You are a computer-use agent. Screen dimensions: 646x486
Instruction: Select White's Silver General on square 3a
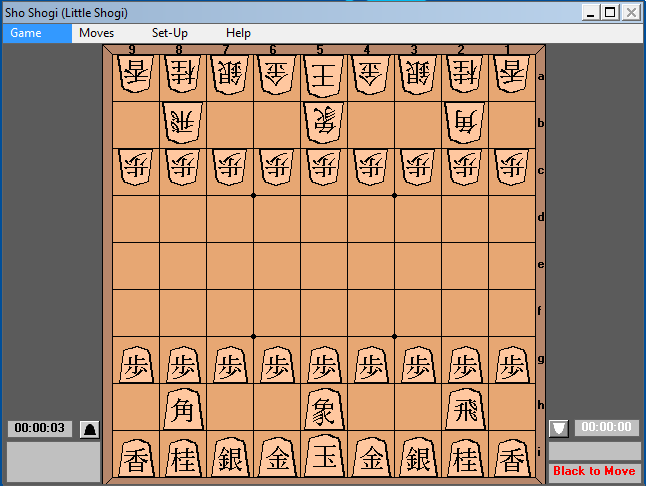418,75
